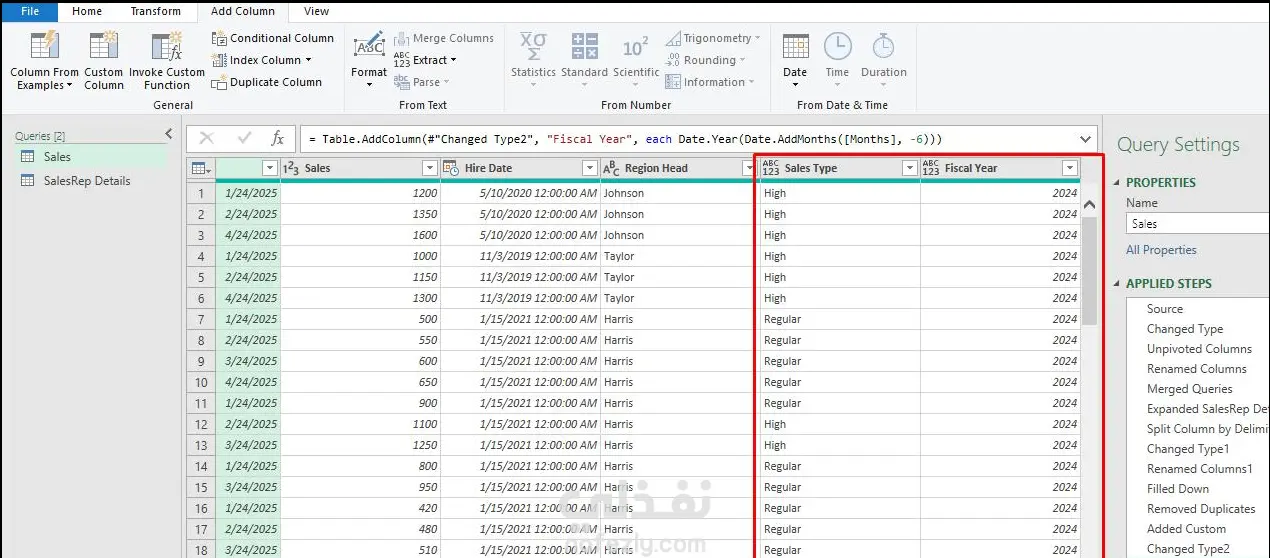This screenshot has height=558, width=1270.
Task: Open Column From Examples tool
Action: (x=44, y=61)
